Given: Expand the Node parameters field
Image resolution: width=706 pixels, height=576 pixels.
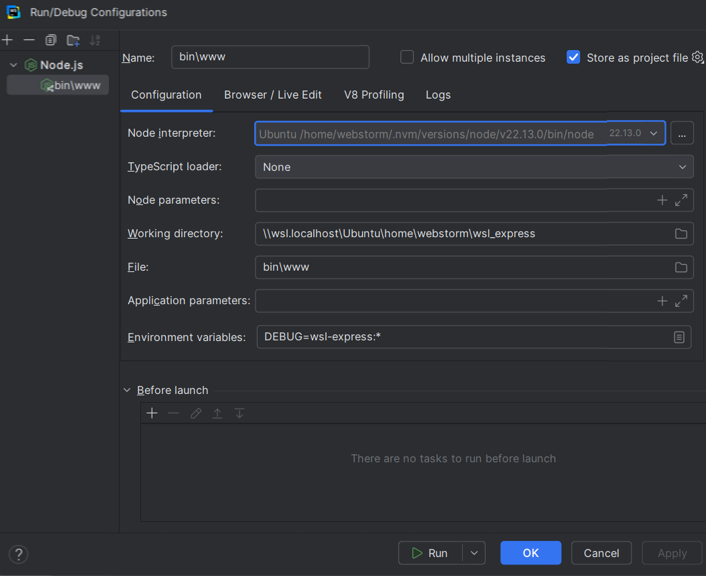Looking at the screenshot, I should tap(681, 200).
